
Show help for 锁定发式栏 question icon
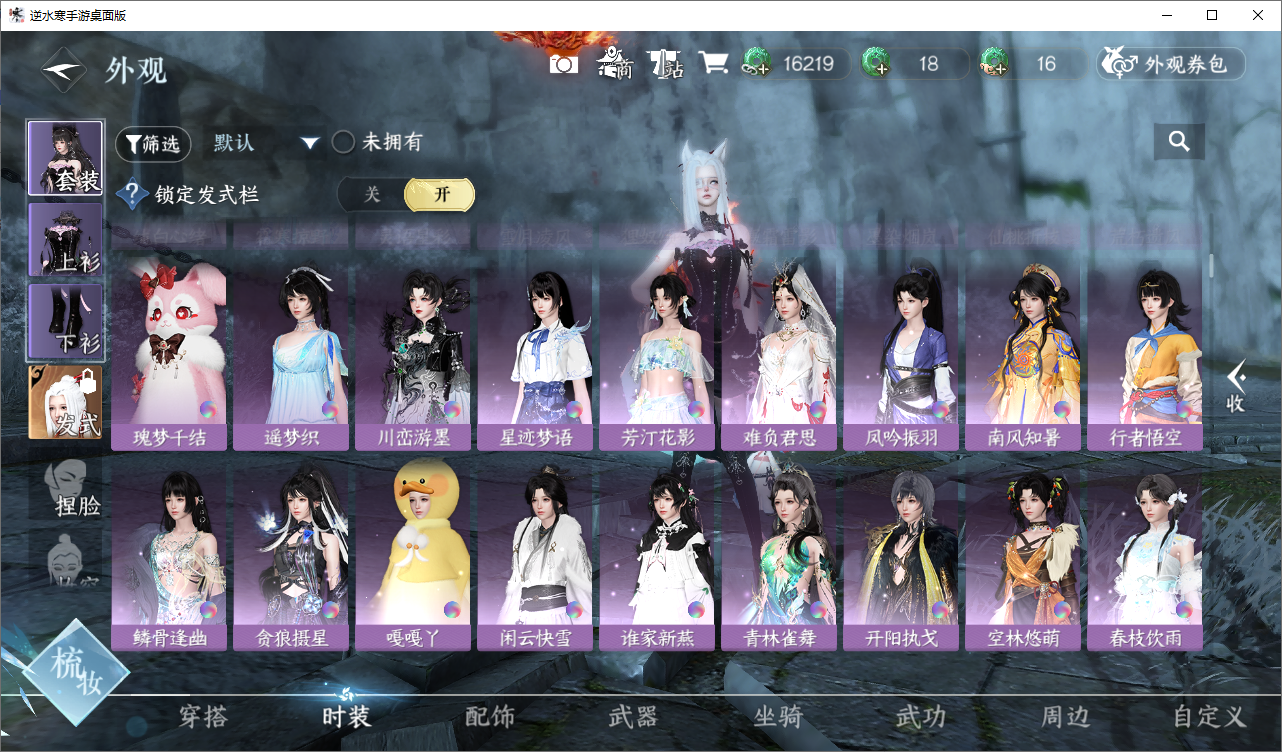pyautogui.click(x=132, y=194)
